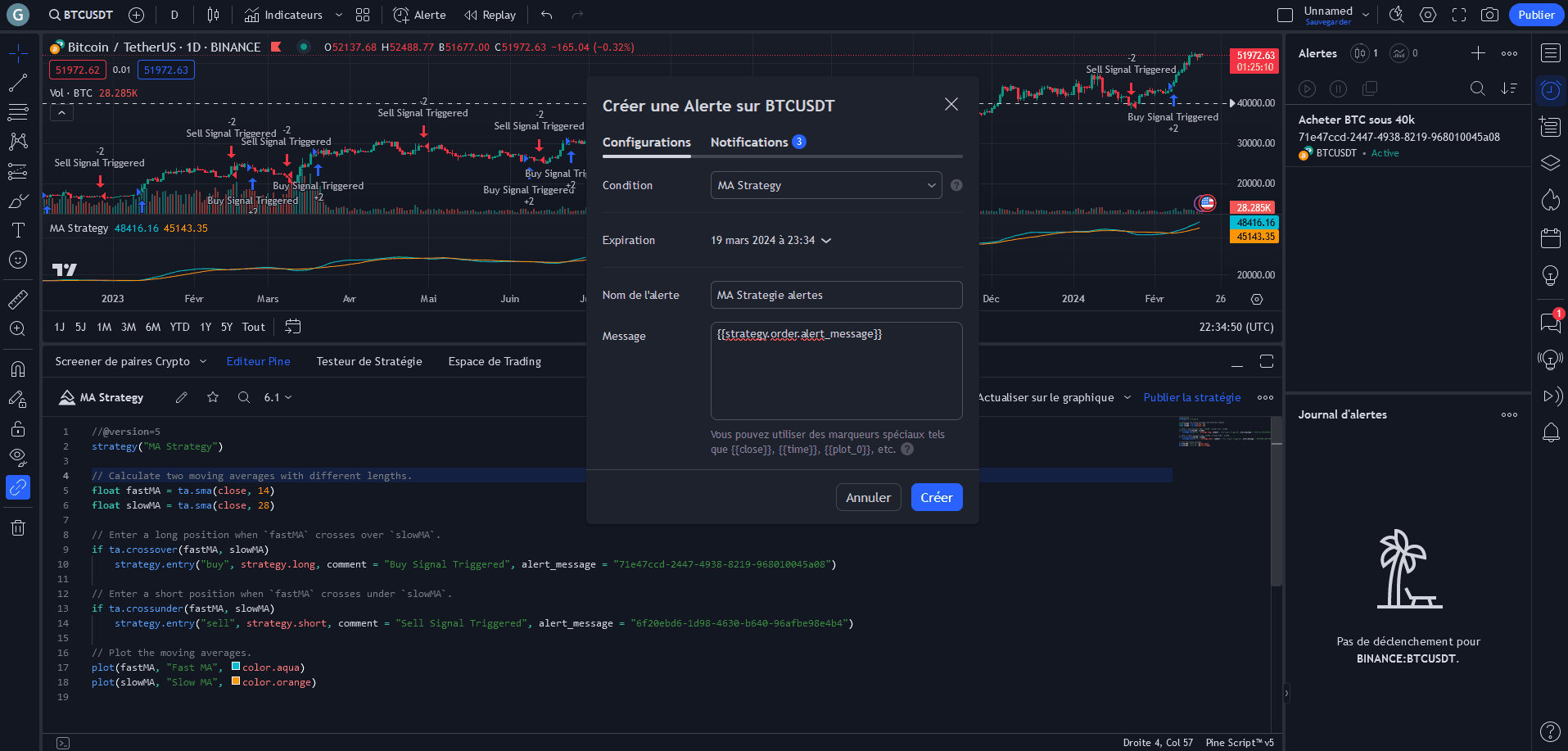Select the crosshair cursor tool

[x=18, y=54]
